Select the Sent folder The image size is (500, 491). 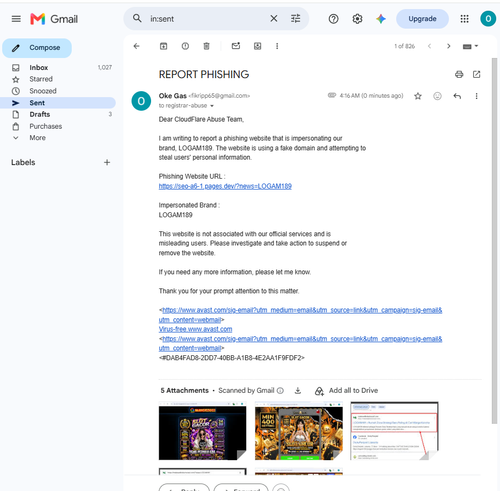[58, 103]
